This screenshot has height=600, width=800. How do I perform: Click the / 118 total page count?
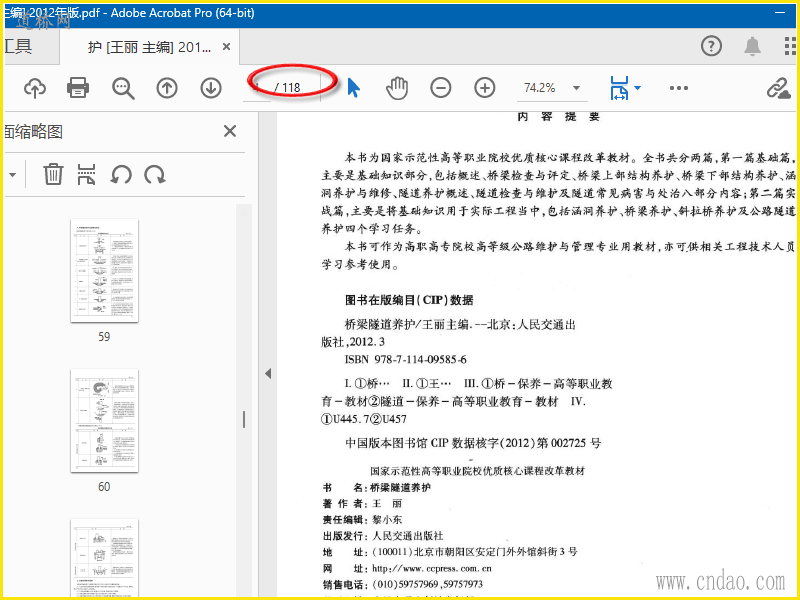point(288,88)
